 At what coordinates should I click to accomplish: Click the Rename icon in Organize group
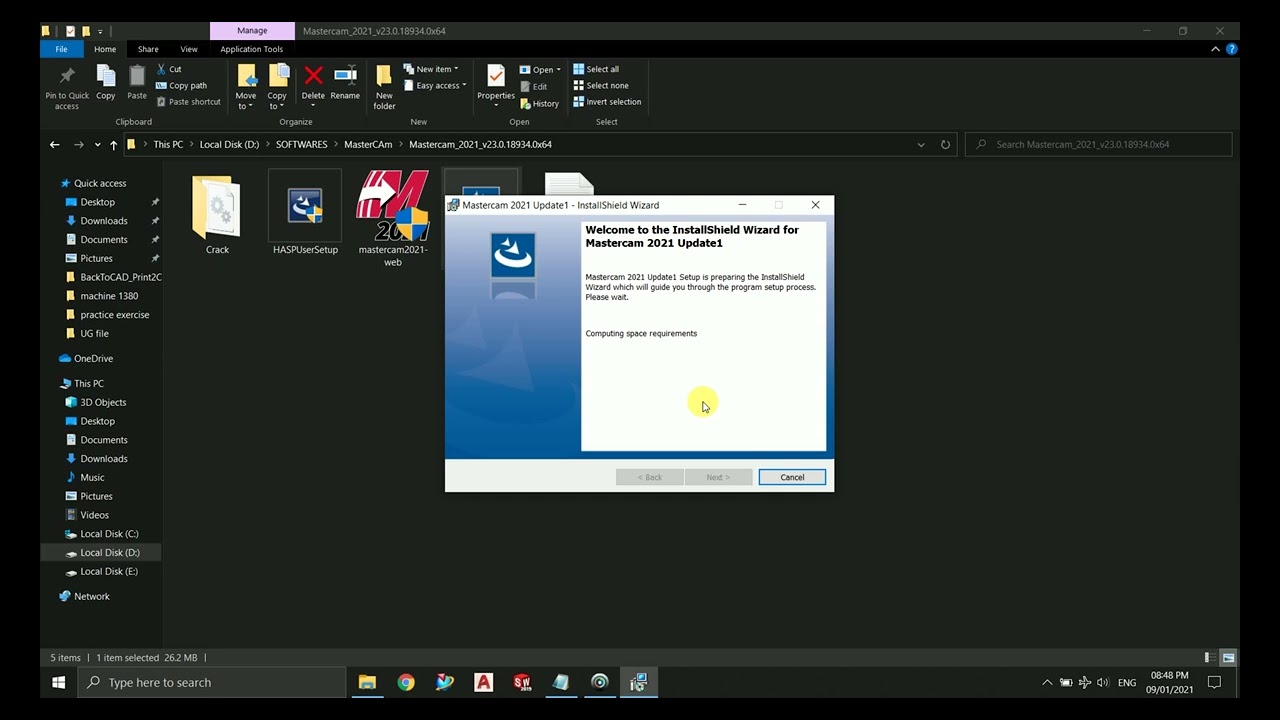pos(345,76)
